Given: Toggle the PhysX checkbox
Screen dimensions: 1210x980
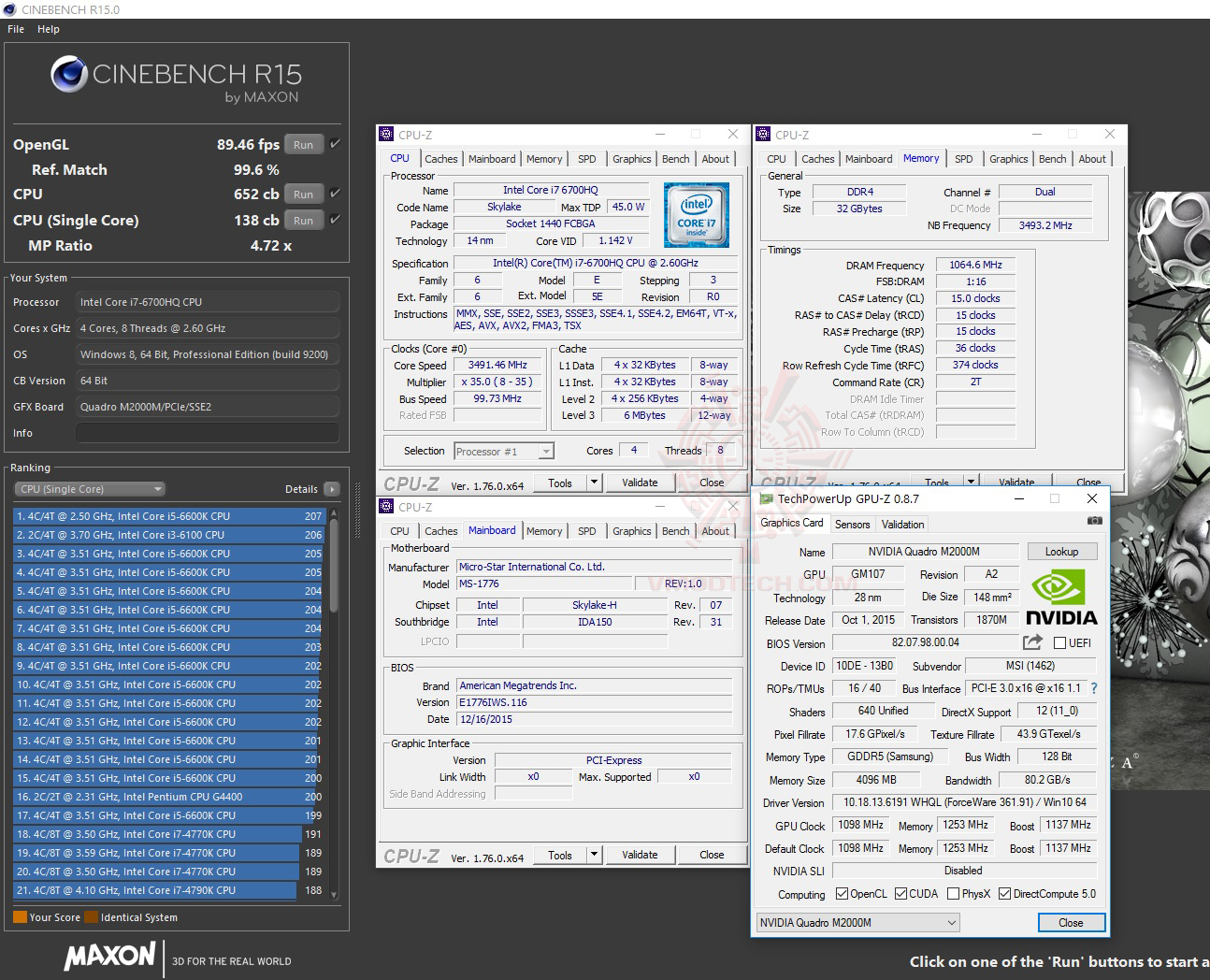Looking at the screenshot, I should coord(953,894).
